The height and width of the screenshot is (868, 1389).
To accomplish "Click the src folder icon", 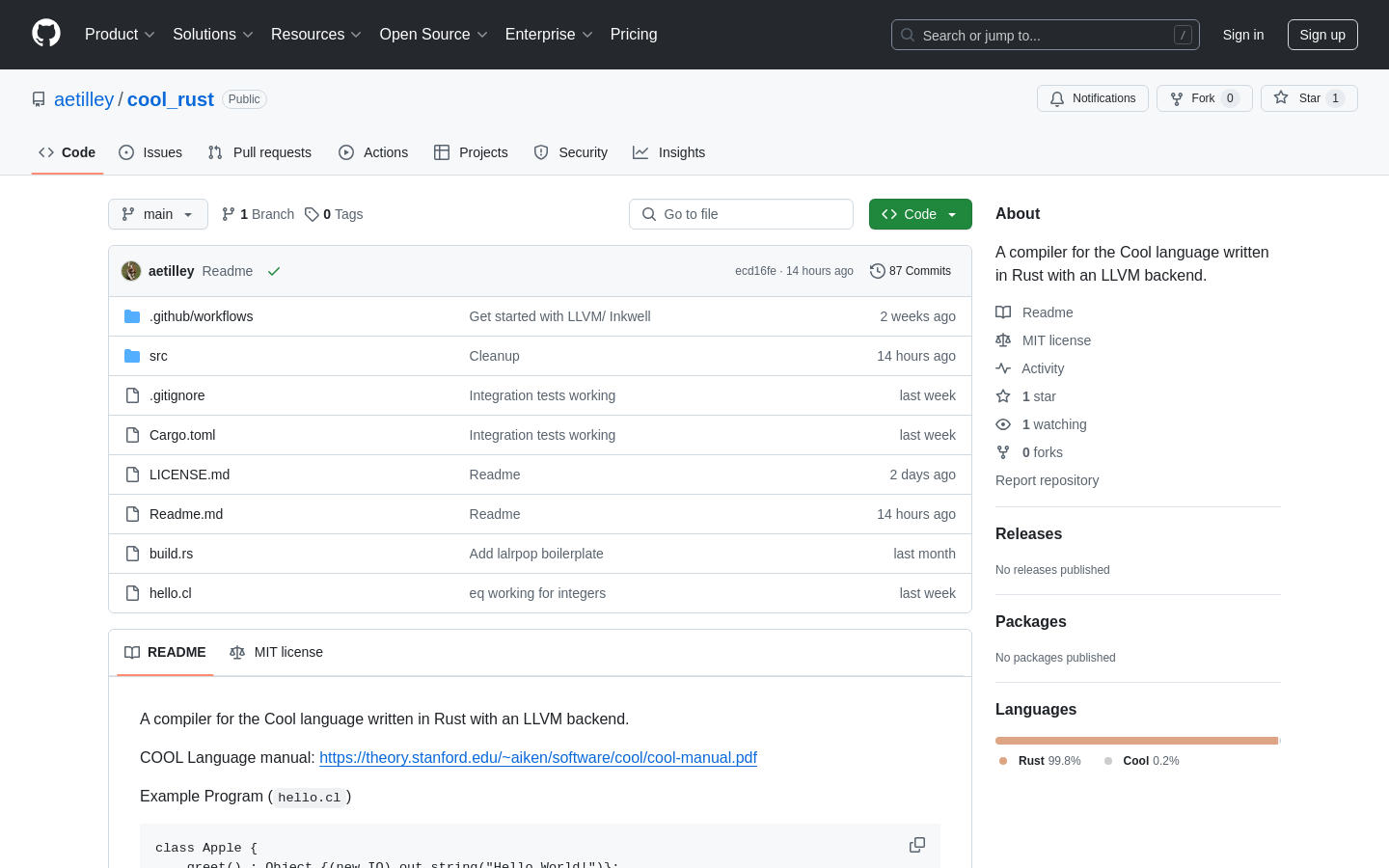I will coord(132,356).
